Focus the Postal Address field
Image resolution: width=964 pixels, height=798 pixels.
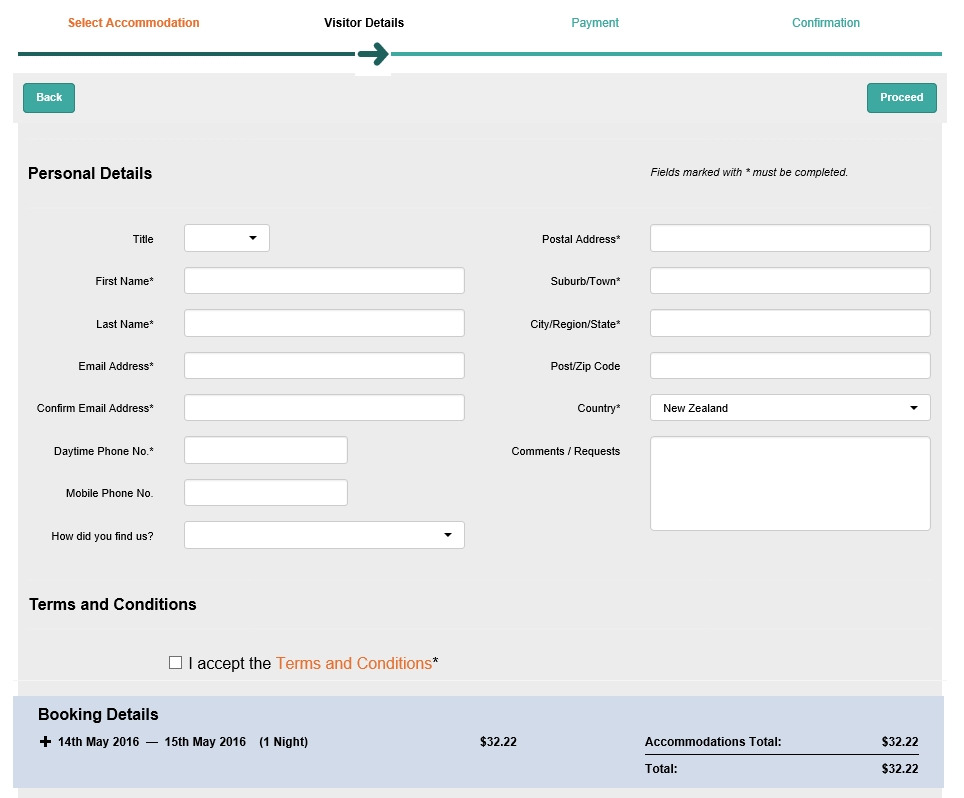[790, 238]
